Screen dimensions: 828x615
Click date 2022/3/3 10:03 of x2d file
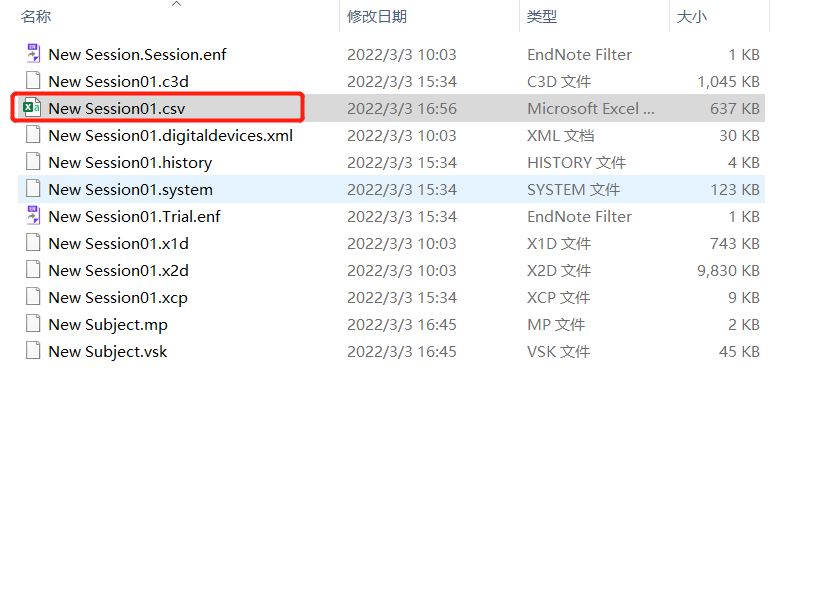pyautogui.click(x=401, y=270)
